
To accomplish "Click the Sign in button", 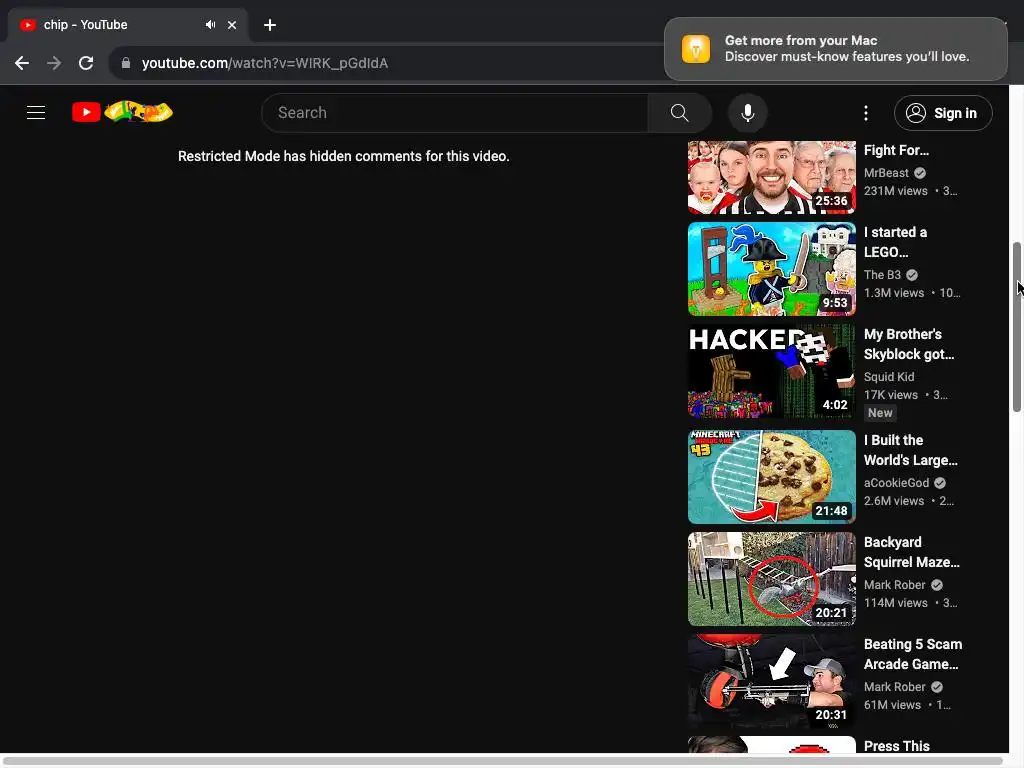I will (943, 113).
